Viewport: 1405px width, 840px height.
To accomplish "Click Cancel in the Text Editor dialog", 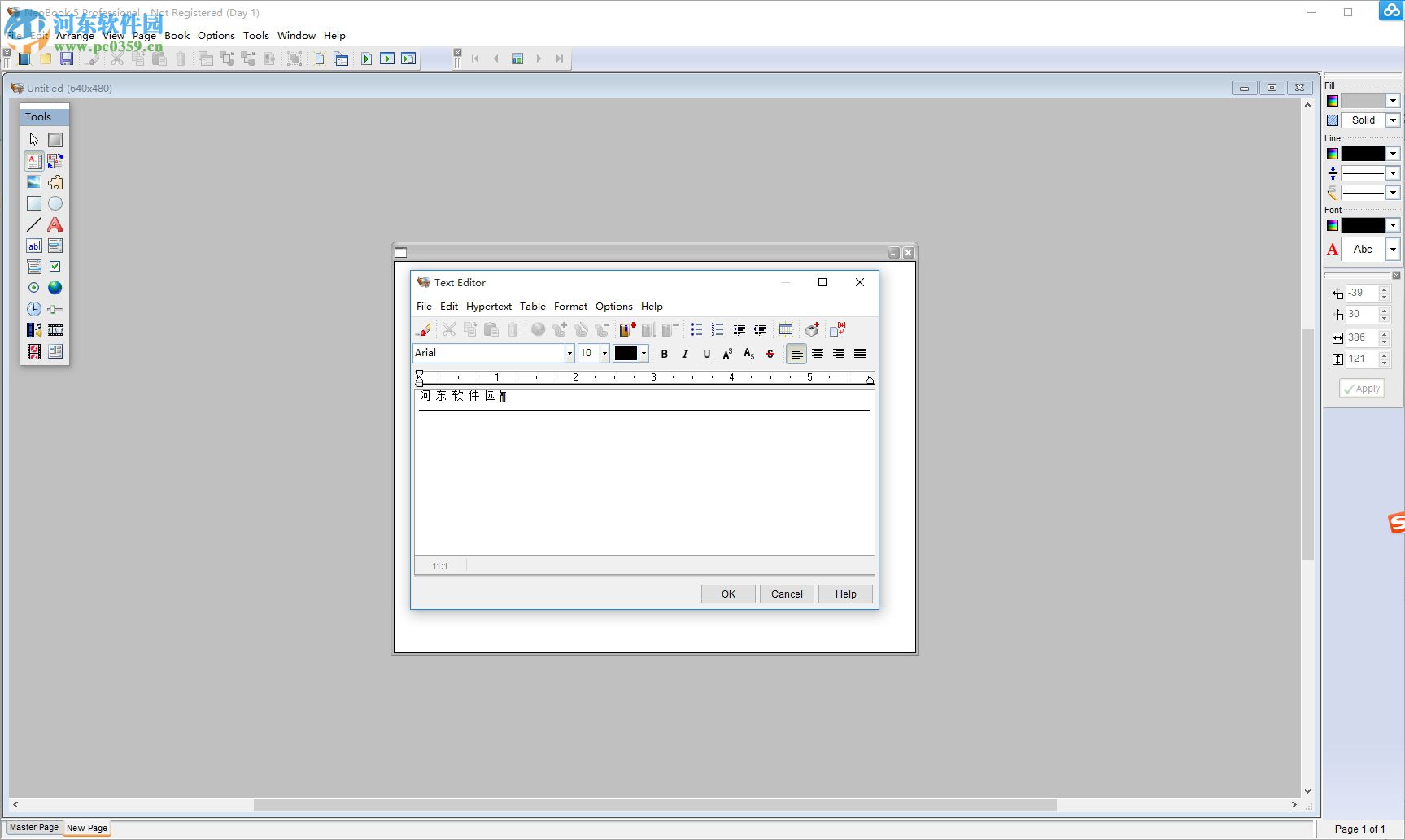I will tap(787, 594).
